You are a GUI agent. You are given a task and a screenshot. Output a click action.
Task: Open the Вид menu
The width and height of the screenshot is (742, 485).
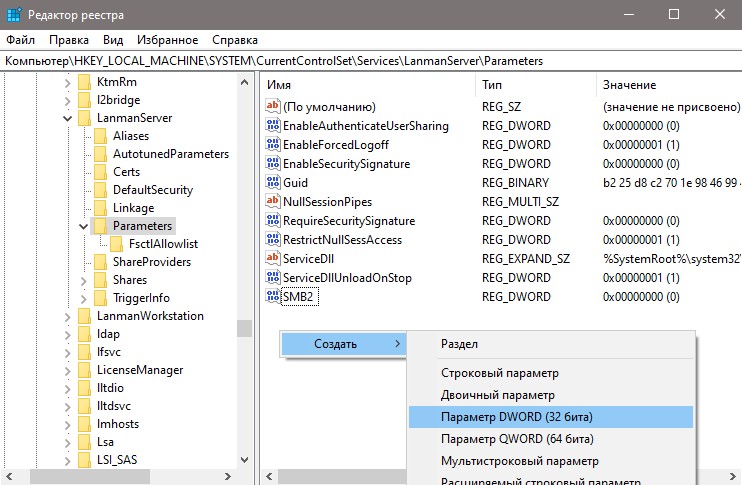(x=113, y=40)
